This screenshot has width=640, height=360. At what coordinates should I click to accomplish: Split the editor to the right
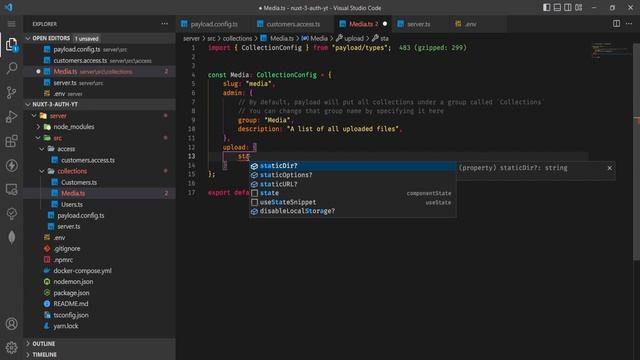click(x=616, y=24)
